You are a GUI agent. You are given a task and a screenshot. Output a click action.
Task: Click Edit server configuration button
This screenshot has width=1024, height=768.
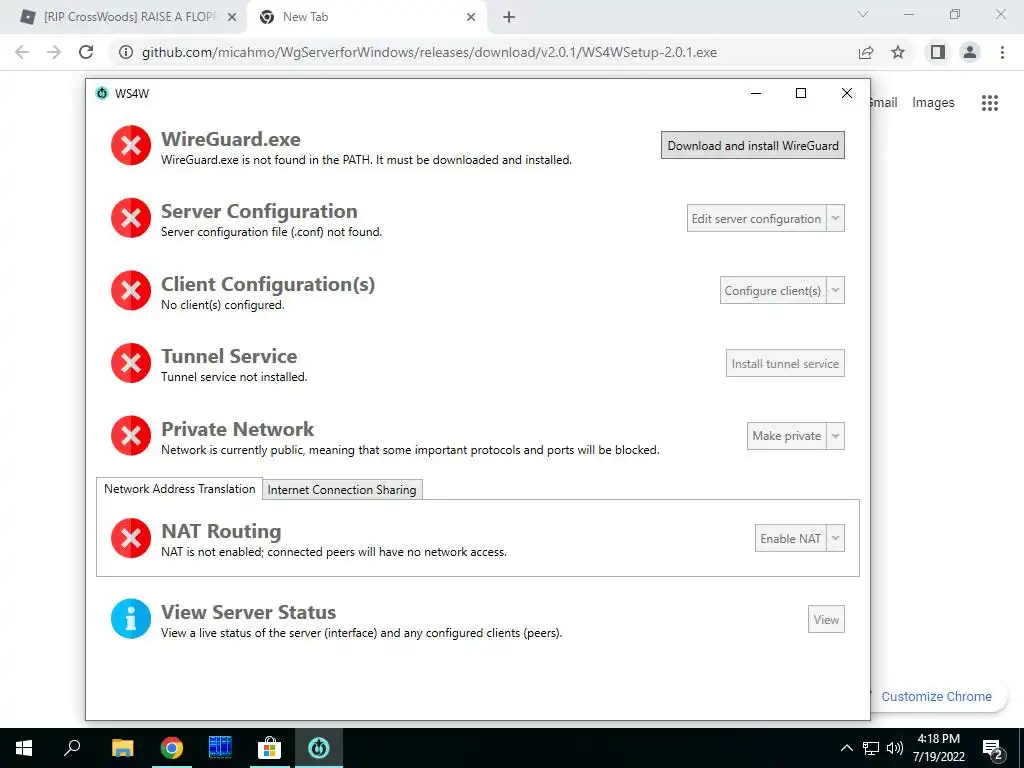click(756, 218)
